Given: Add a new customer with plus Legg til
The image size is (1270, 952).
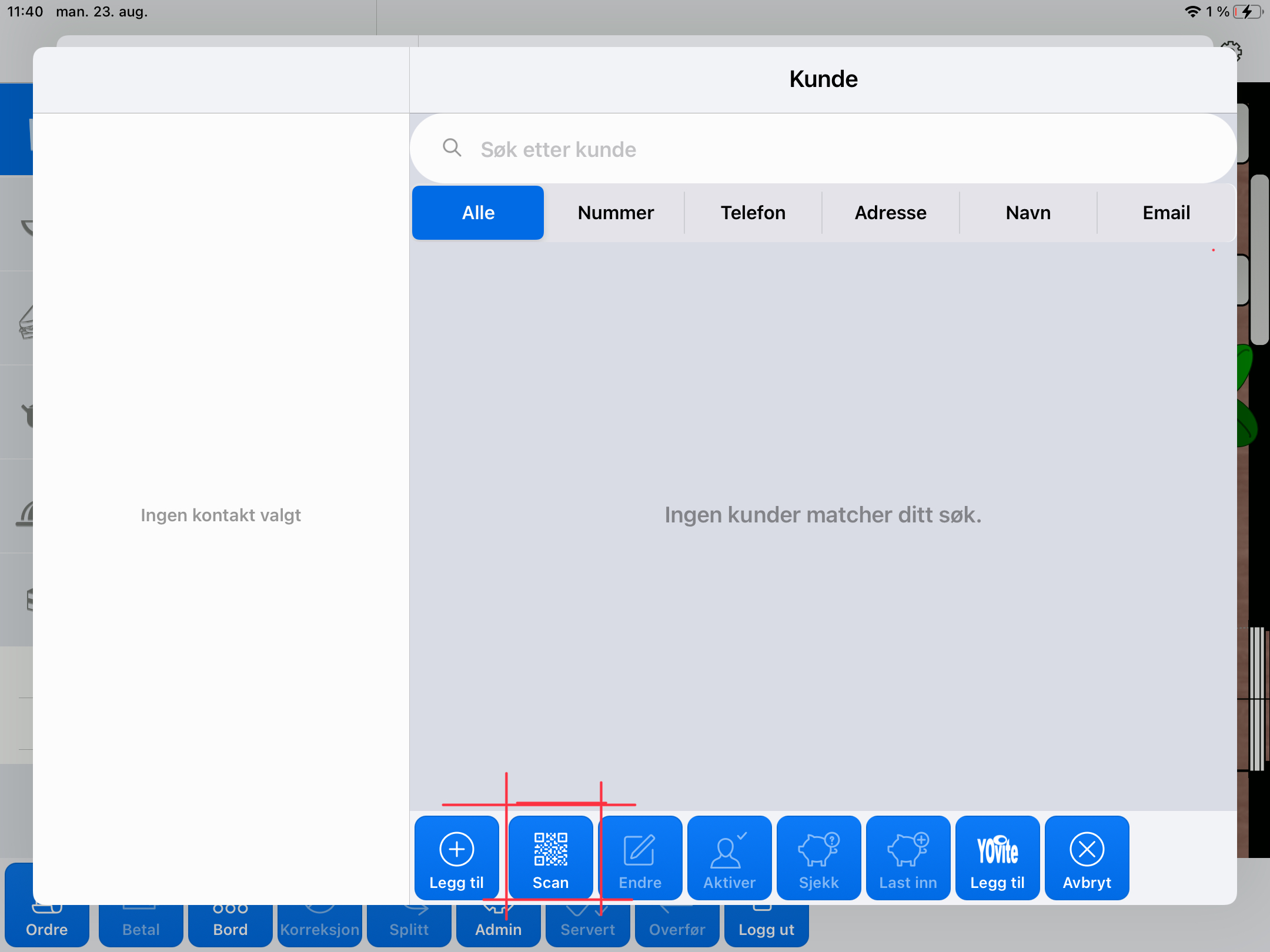Looking at the screenshot, I should 457,857.
